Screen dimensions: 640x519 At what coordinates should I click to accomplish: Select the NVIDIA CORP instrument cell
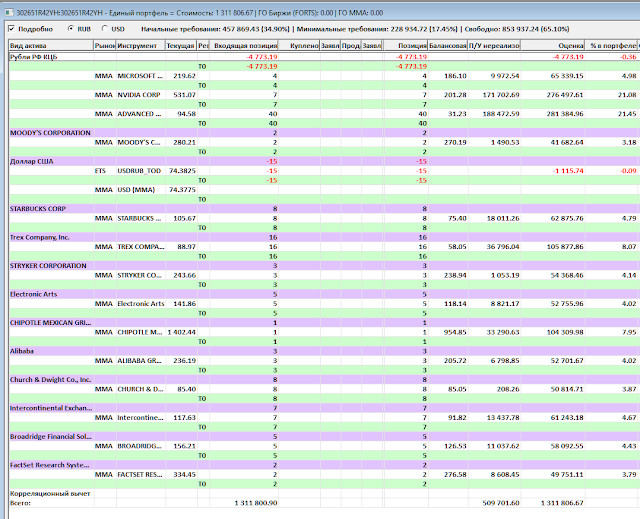point(140,95)
